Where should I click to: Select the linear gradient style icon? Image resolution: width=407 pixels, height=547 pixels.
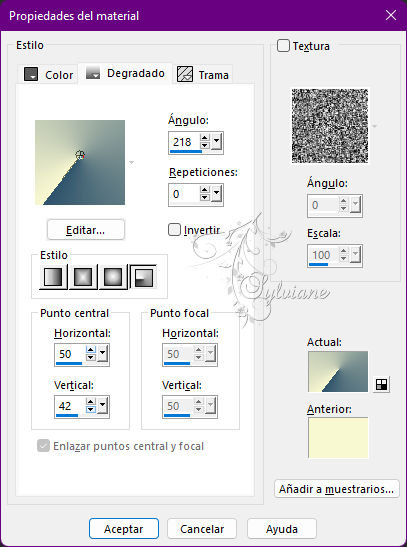coord(53,277)
